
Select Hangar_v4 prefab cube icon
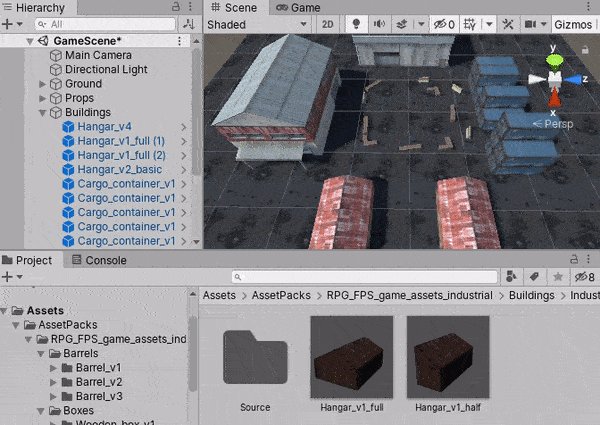pyautogui.click(x=68, y=127)
